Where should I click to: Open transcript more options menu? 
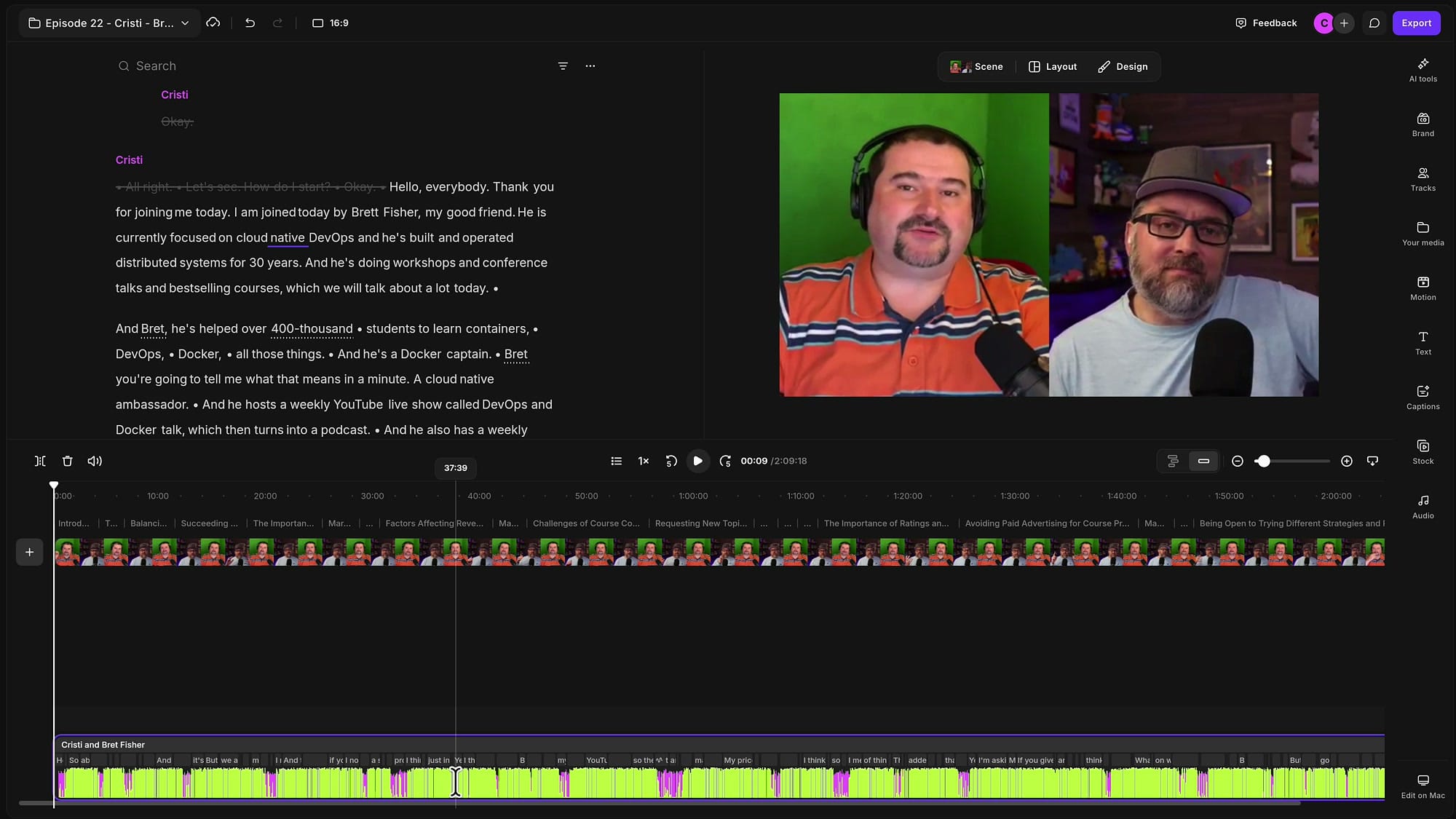(590, 66)
